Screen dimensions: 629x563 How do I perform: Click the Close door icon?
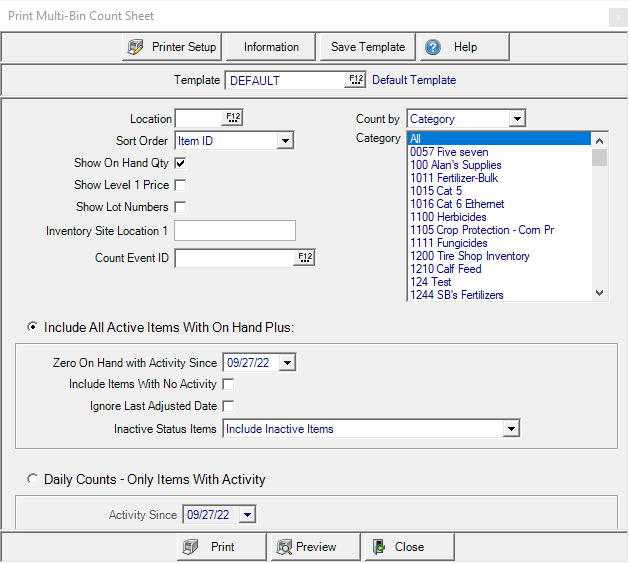pyautogui.click(x=379, y=547)
